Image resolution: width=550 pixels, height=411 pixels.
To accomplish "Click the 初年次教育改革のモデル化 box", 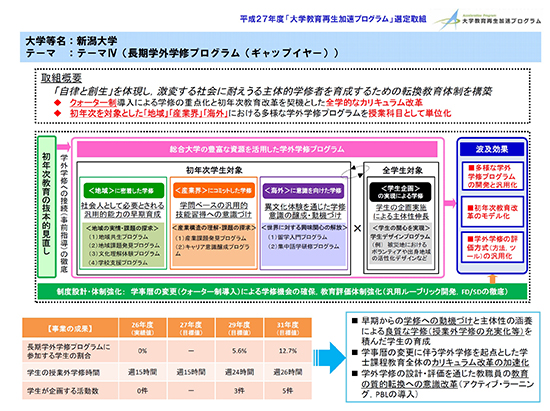I will (x=492, y=212).
